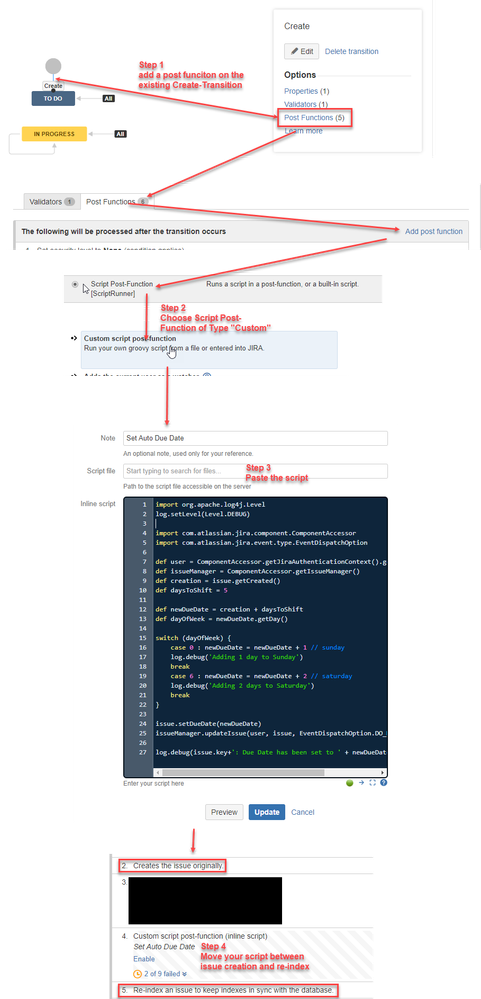Open Post Functions (5) link
Screen dimensions: 481x999
(314, 118)
